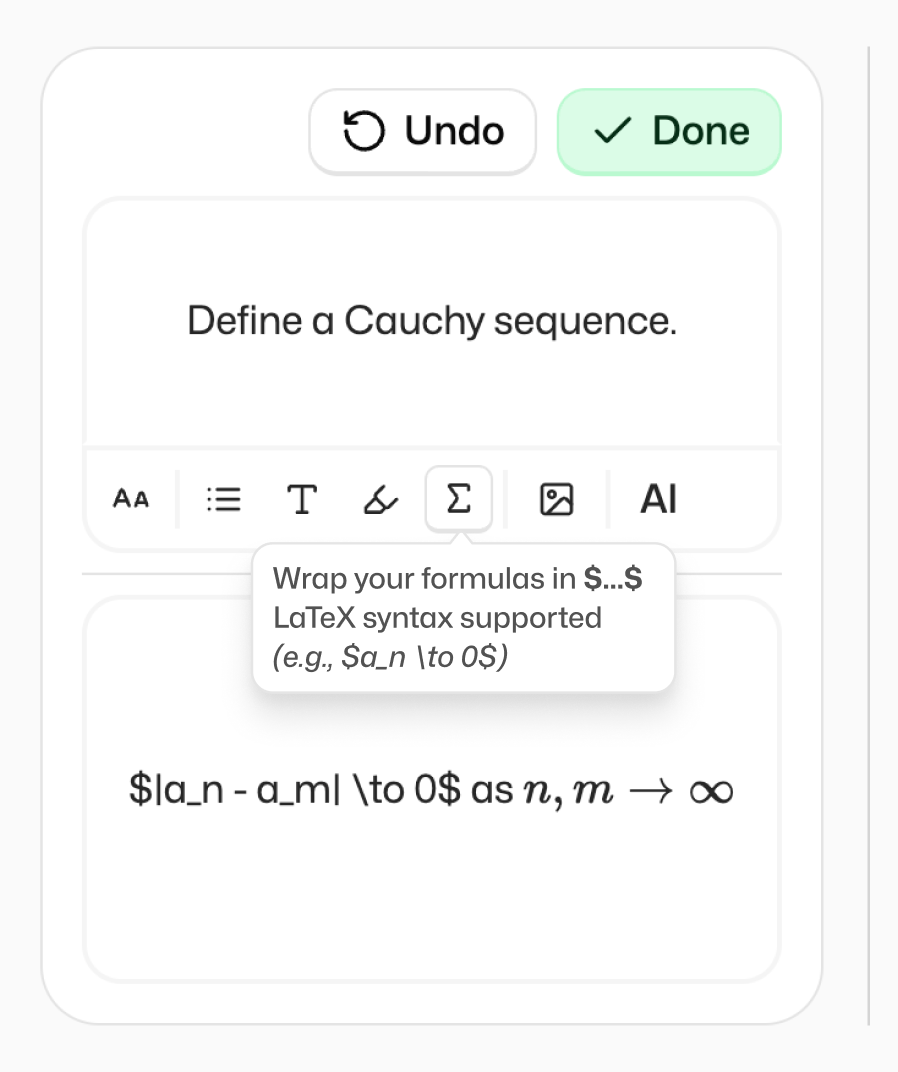The height and width of the screenshot is (1072, 898).
Task: Click the question text 'Define a Cauchy sequence.'
Action: pyautogui.click(x=432, y=321)
